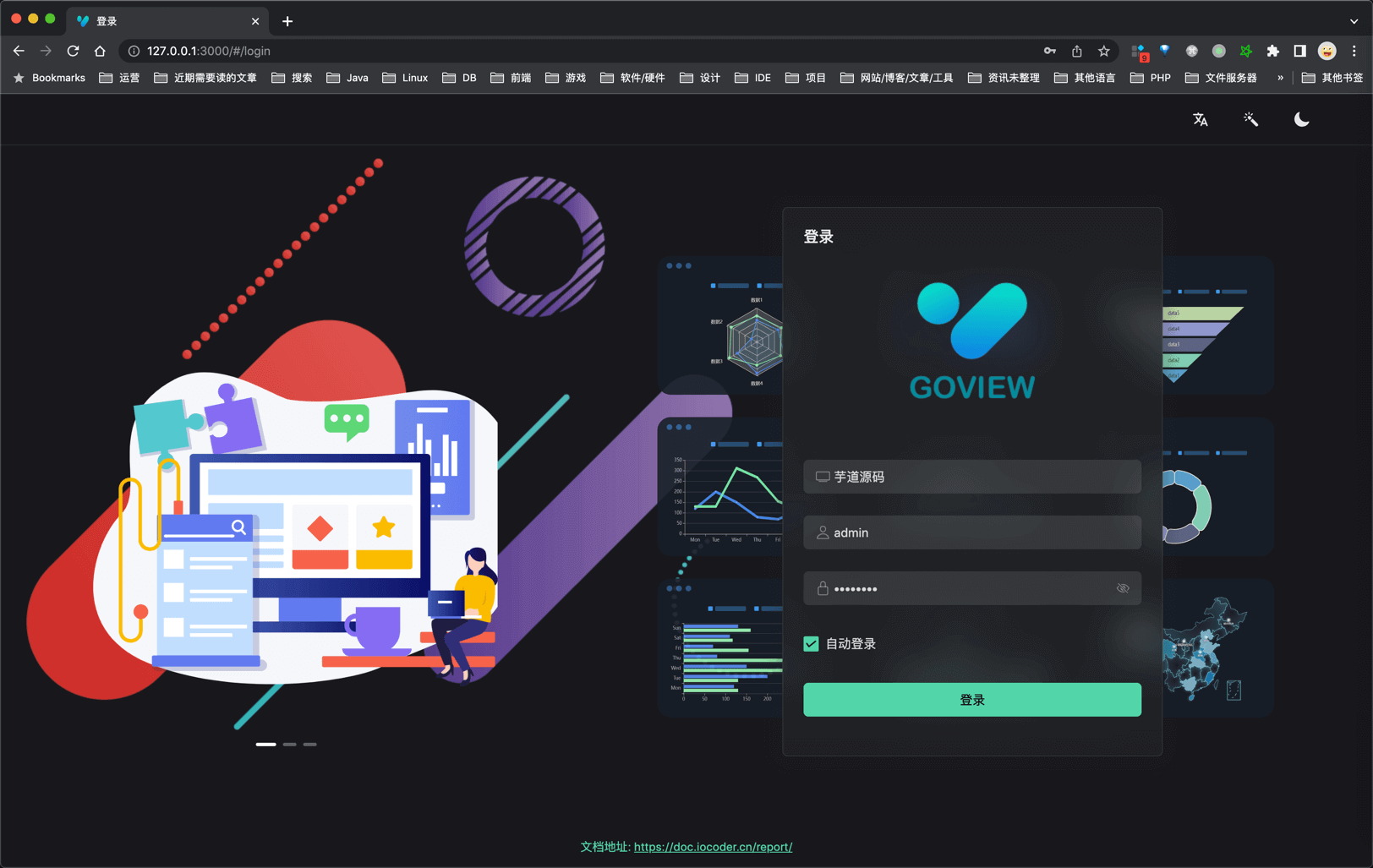
Task: Open the 项目 bookmark folder
Action: [x=806, y=78]
